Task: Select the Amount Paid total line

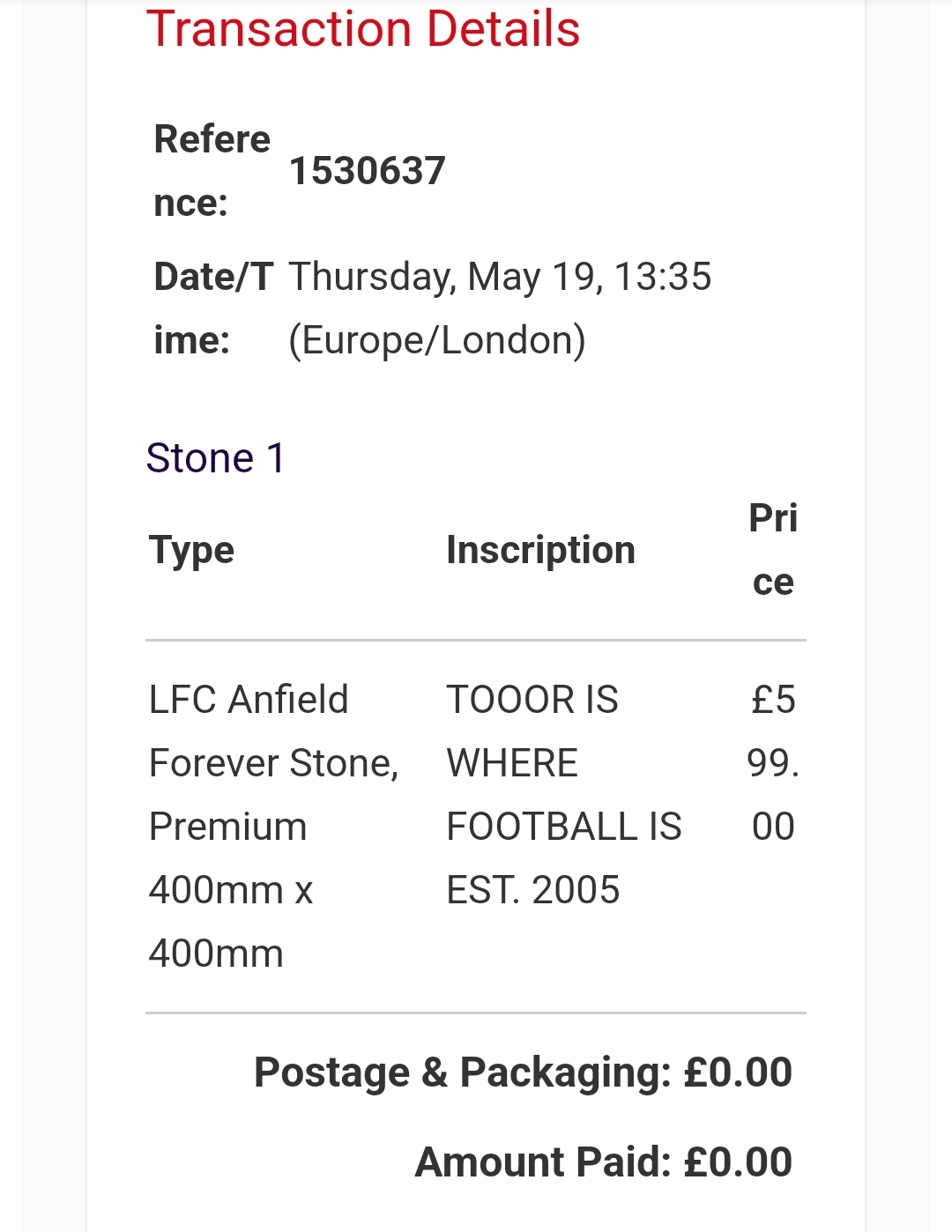Action: pyautogui.click(x=603, y=1162)
